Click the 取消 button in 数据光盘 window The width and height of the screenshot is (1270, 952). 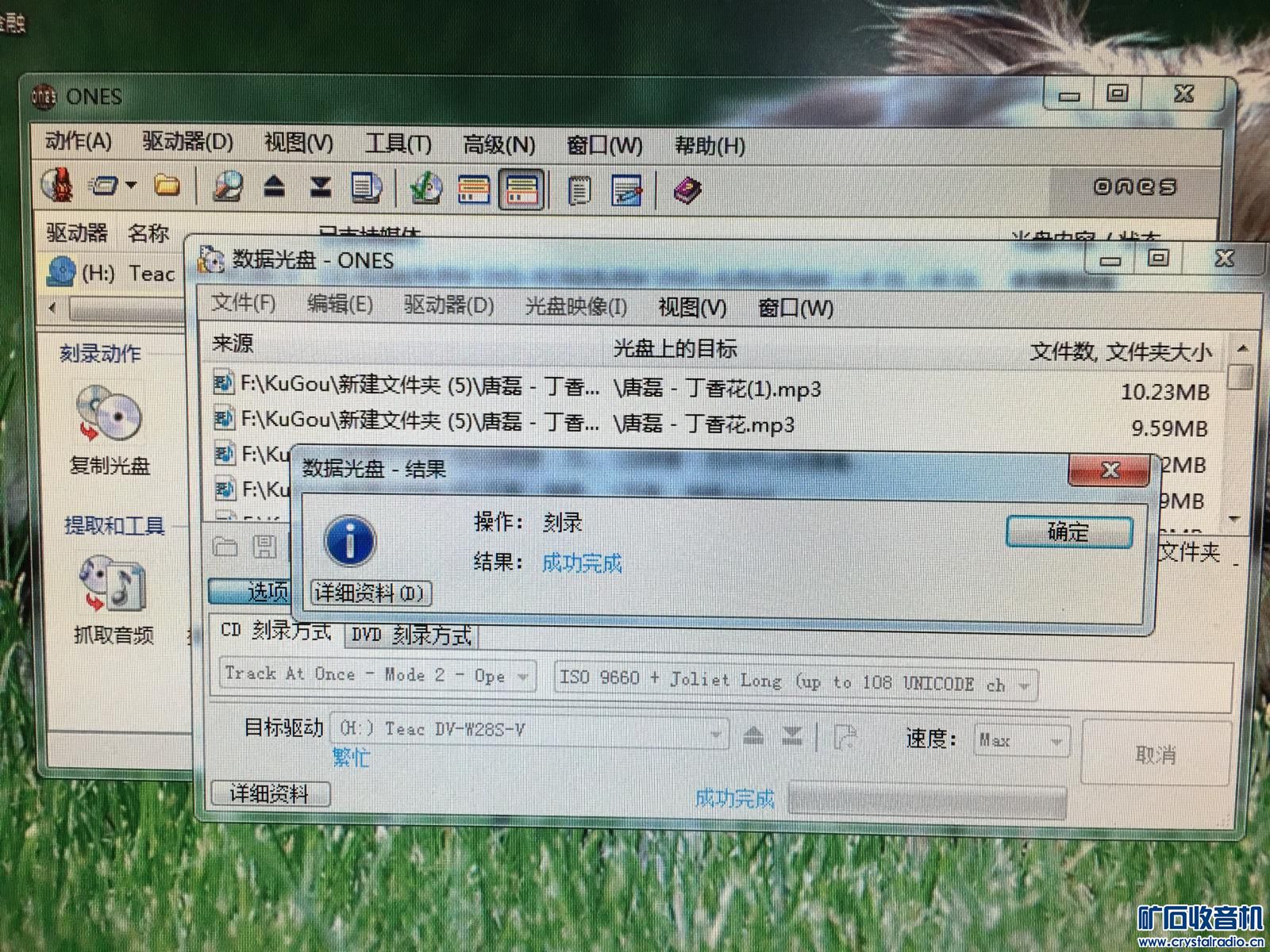click(1156, 754)
